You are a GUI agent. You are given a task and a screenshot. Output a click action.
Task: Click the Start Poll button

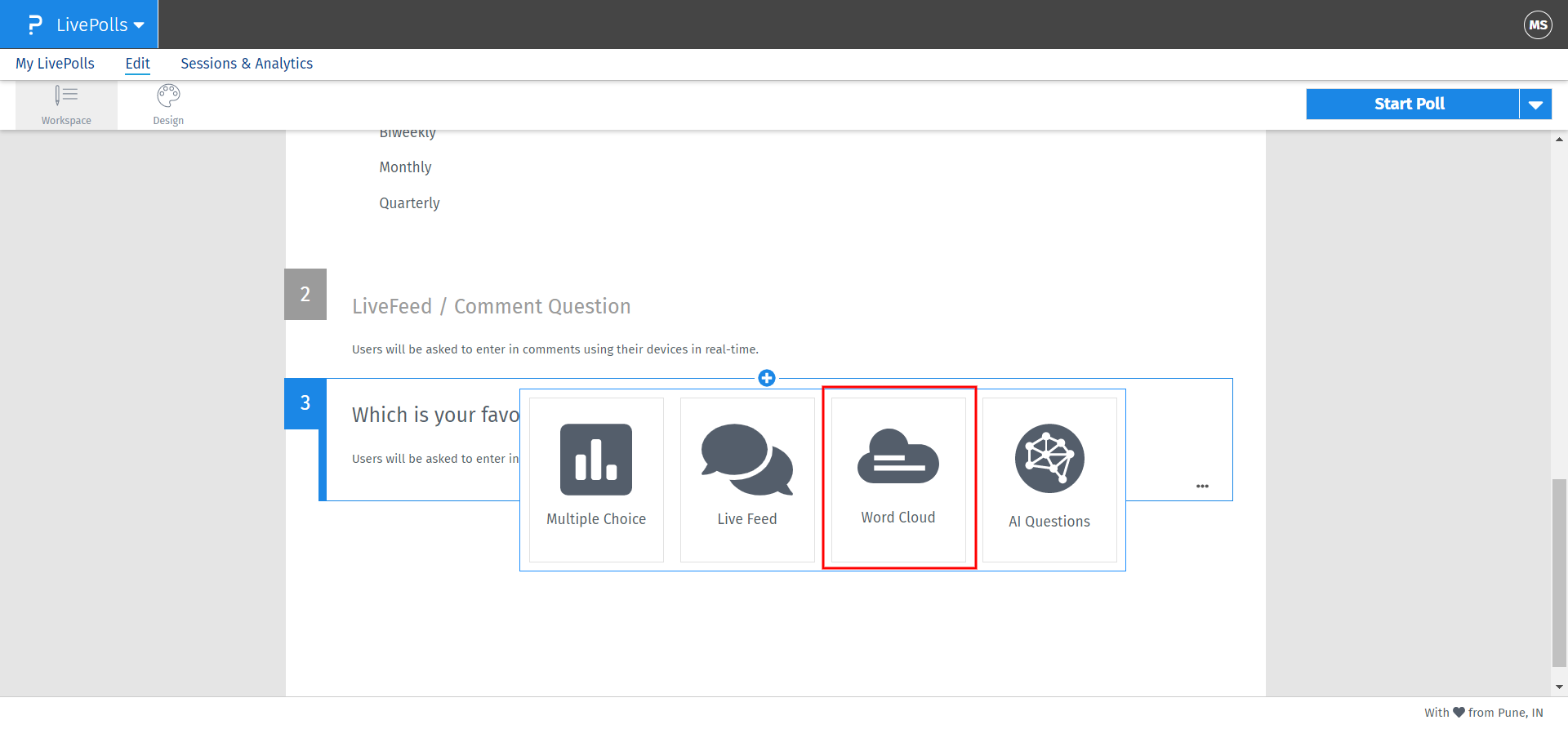(x=1412, y=104)
